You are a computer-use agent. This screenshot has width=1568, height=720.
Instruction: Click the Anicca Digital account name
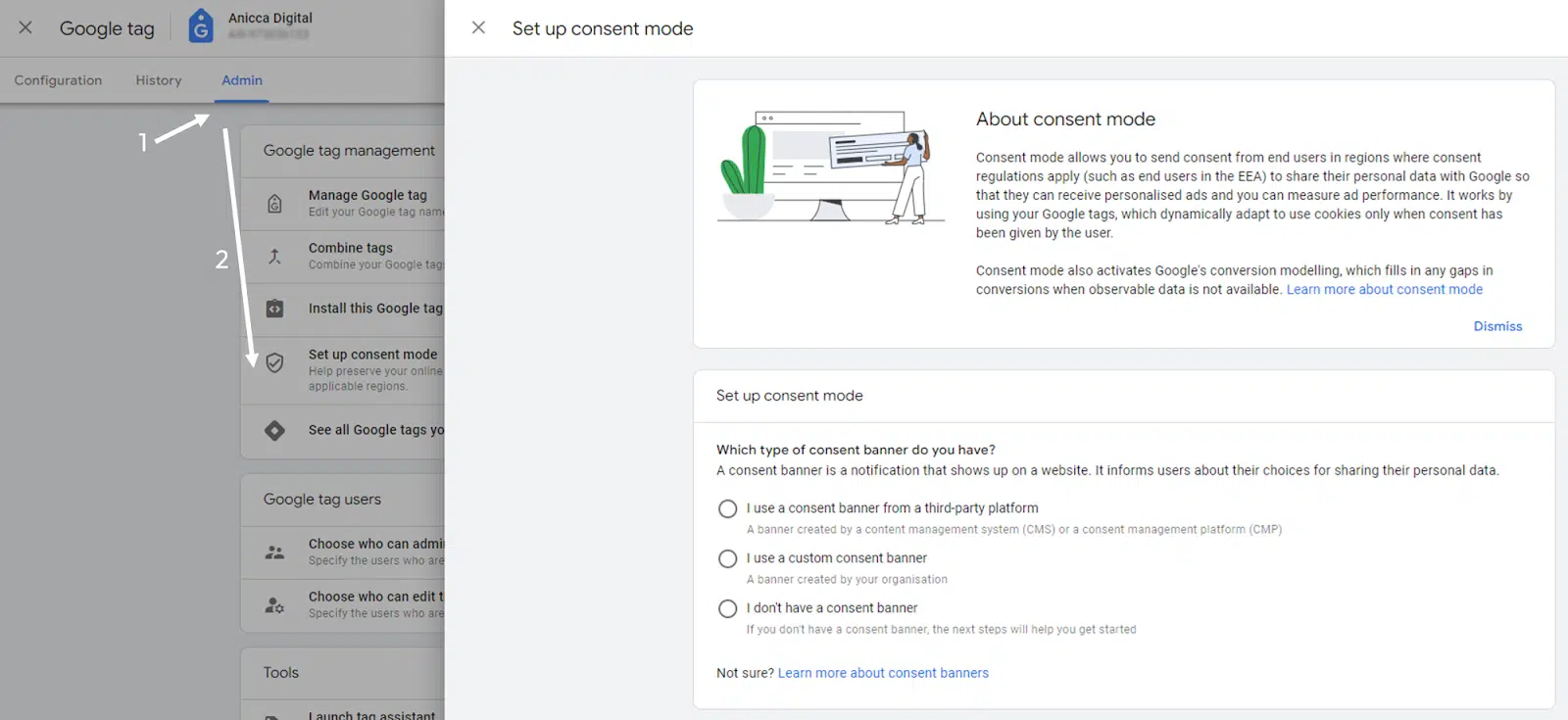(270, 18)
